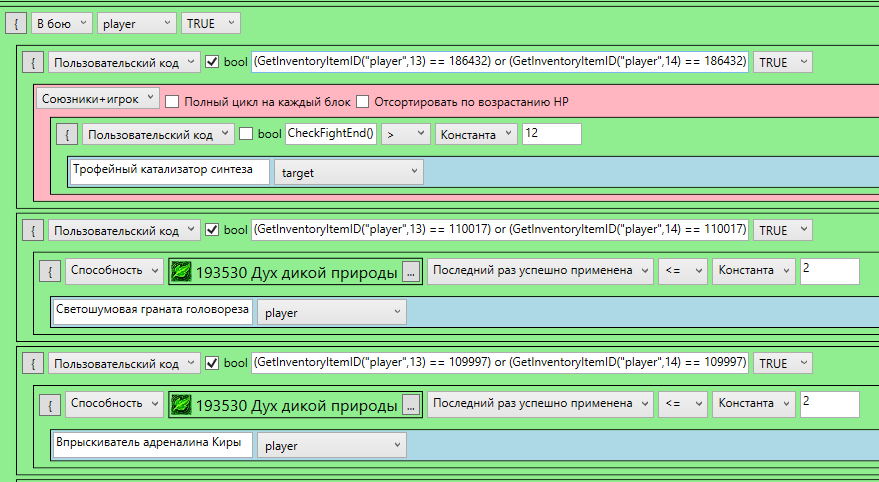This screenshot has width=879, height=482.
Task: Open the TRUE dropdown in the 109997 row
Action: tap(782, 363)
